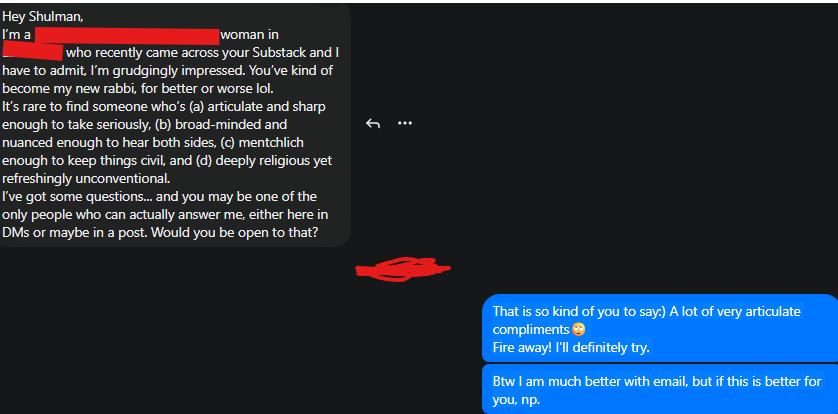The width and height of the screenshot is (838, 414).
Task: Open the three-dot more options menu
Action: tap(405, 124)
